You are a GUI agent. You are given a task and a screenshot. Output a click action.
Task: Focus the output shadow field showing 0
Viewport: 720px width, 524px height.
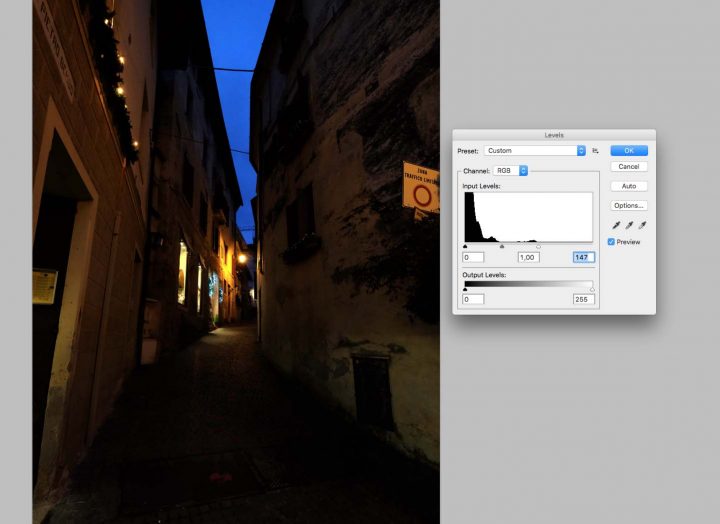click(x=473, y=299)
